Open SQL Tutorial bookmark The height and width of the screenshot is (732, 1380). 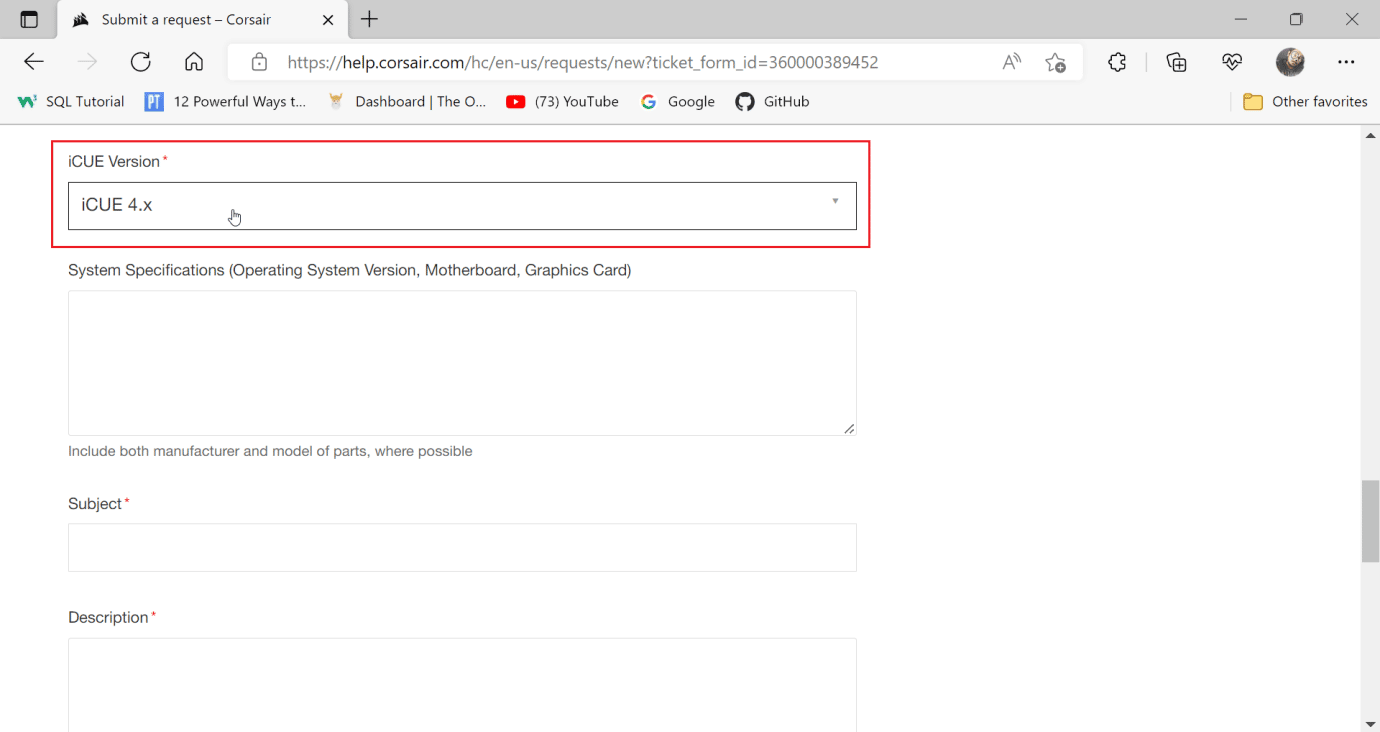coord(71,101)
